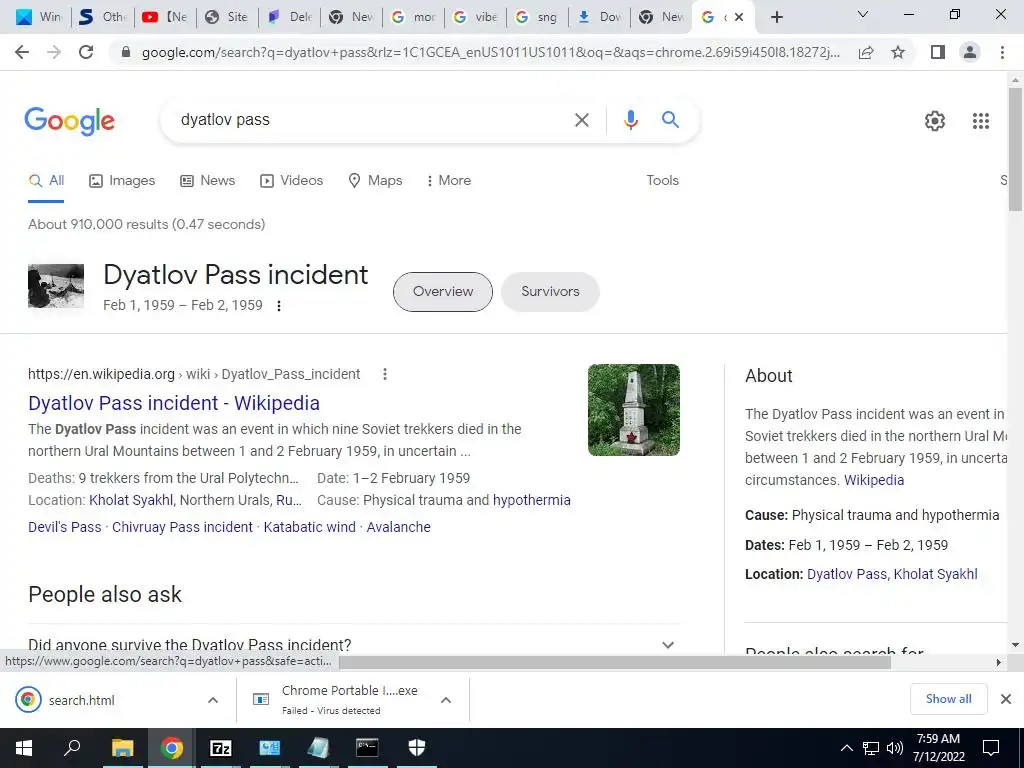Switch to Images results
This screenshot has width=1024, height=768.
pyautogui.click(x=122, y=181)
